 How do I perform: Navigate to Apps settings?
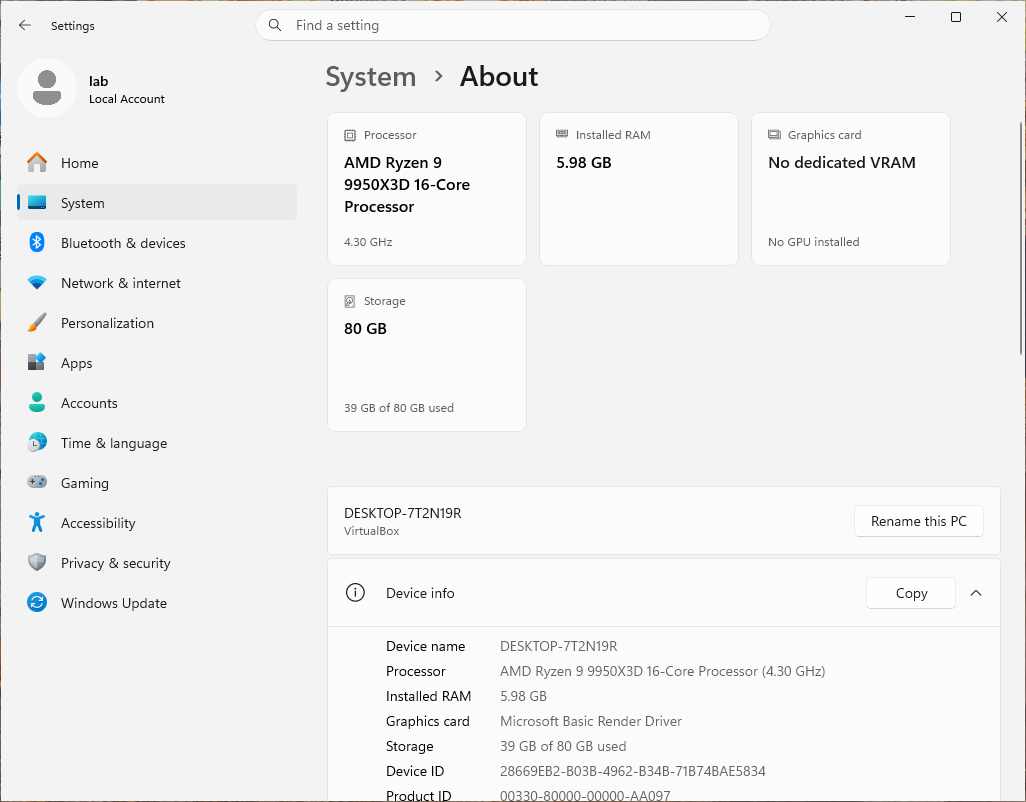(157, 362)
